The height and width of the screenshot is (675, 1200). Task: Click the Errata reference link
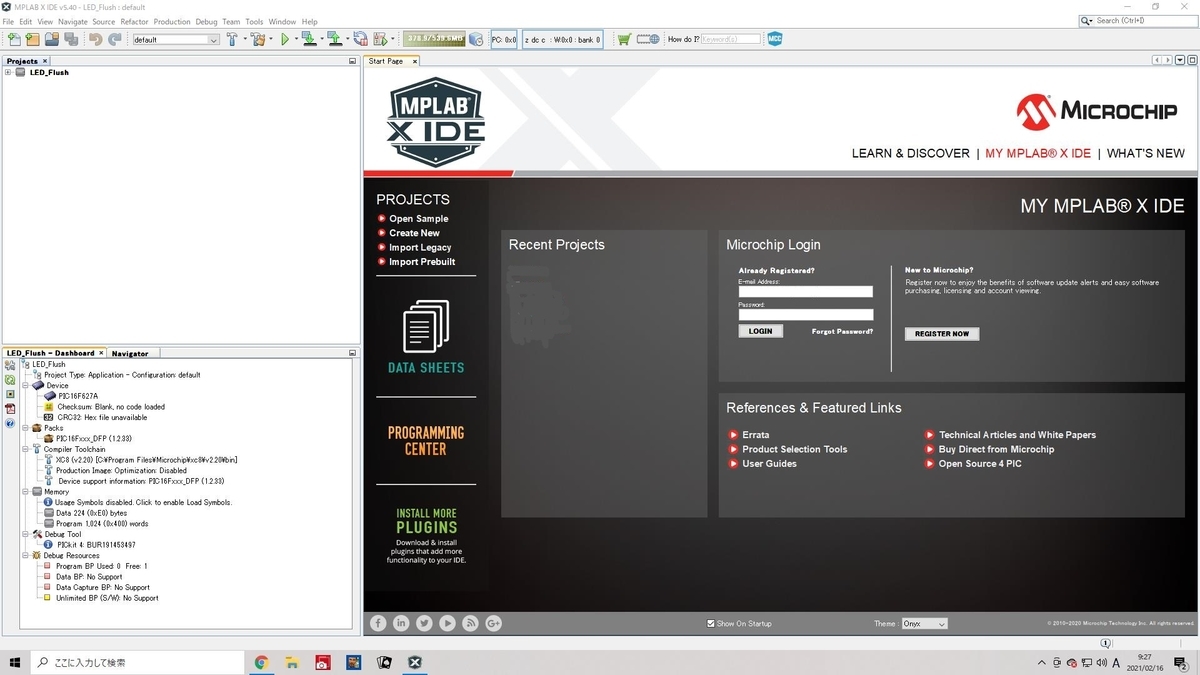pos(756,435)
